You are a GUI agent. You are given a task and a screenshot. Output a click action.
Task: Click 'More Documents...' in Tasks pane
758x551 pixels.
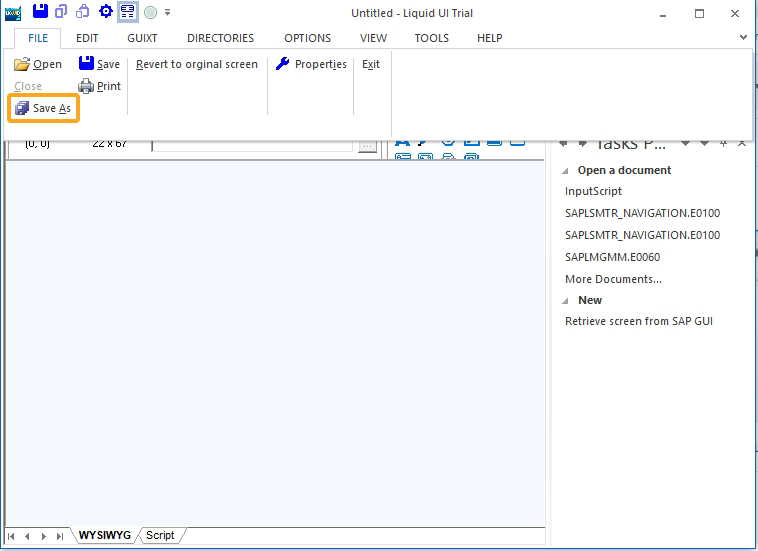[x=613, y=279]
